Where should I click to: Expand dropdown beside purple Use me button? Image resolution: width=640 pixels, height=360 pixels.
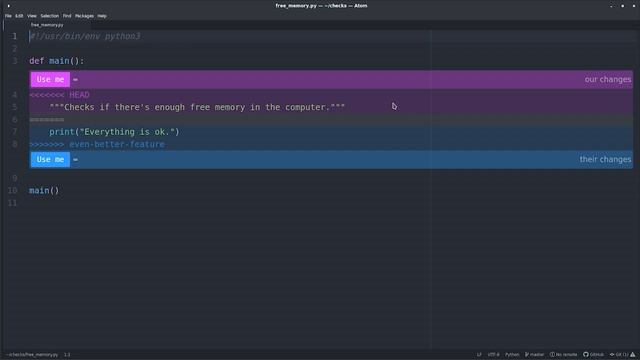pos(76,80)
